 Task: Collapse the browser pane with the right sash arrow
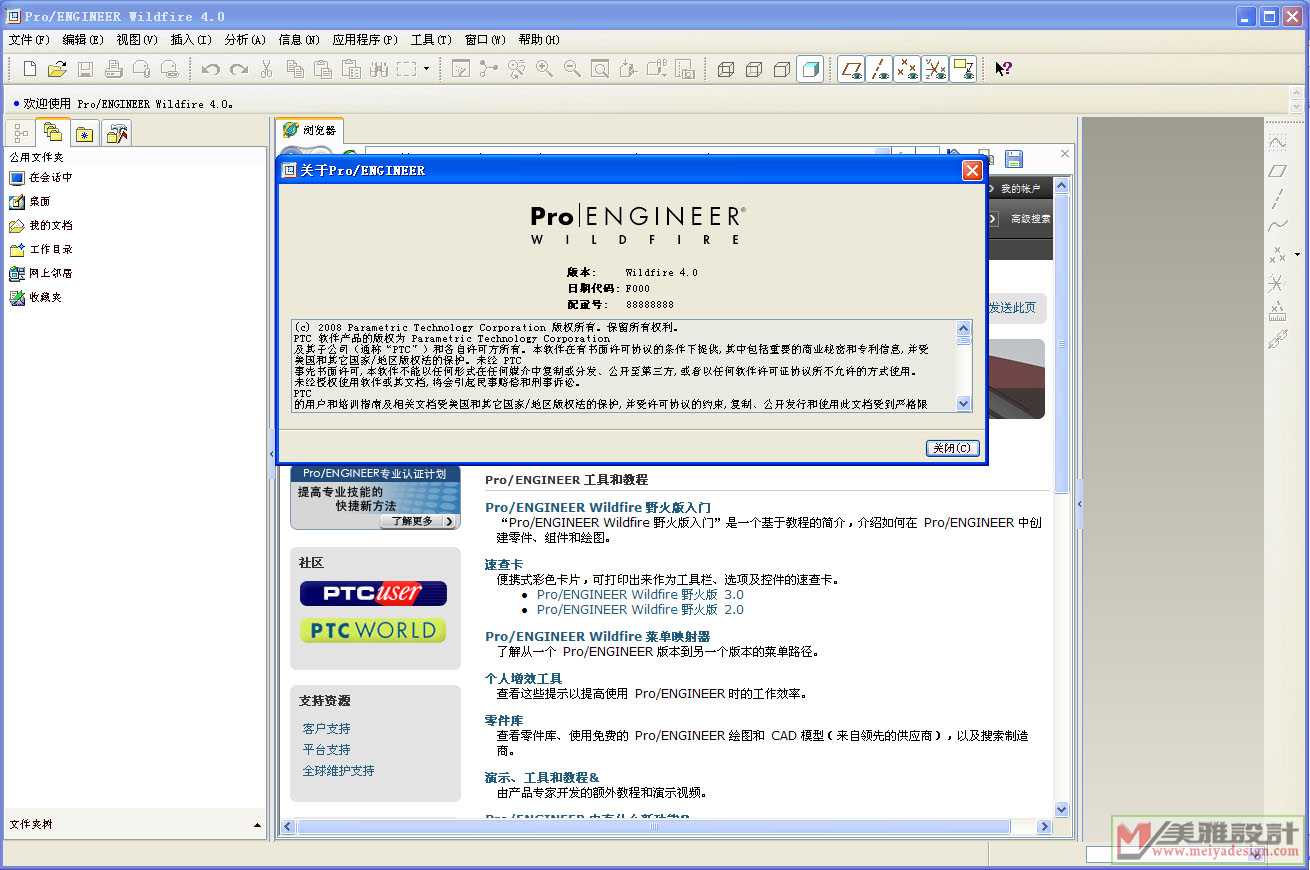[1079, 505]
